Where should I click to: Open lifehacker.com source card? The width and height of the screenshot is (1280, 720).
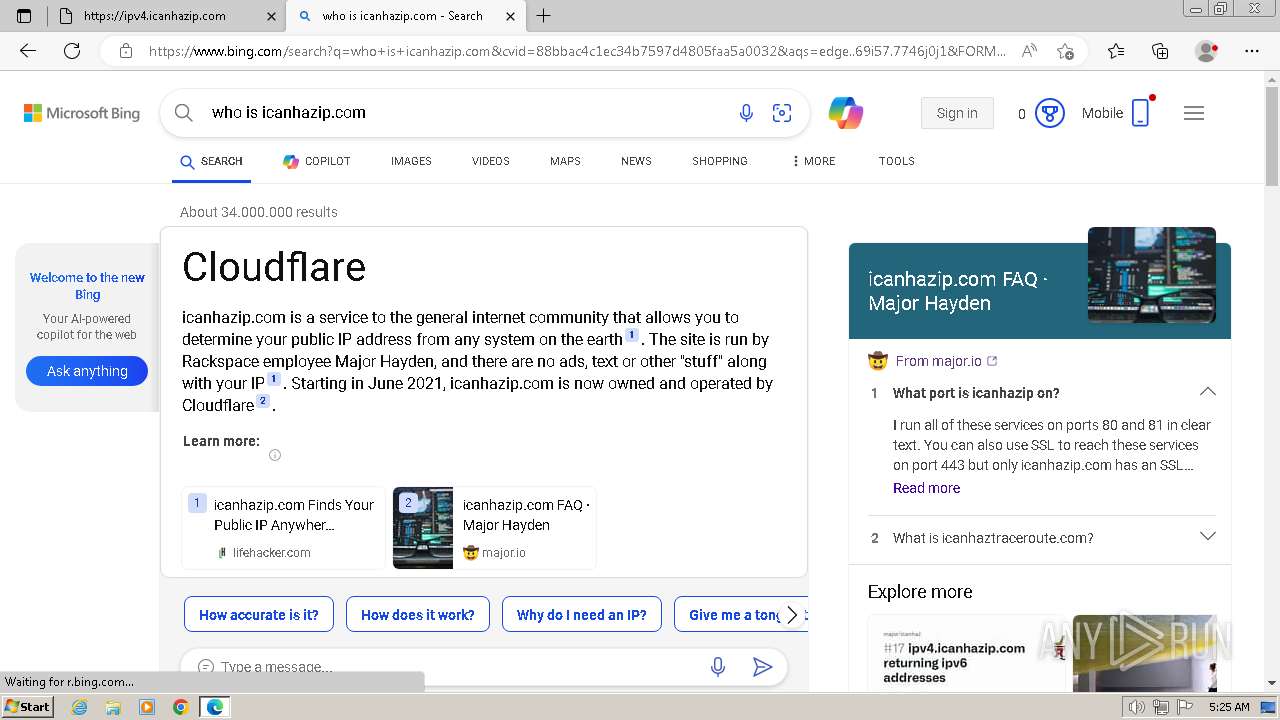point(283,528)
